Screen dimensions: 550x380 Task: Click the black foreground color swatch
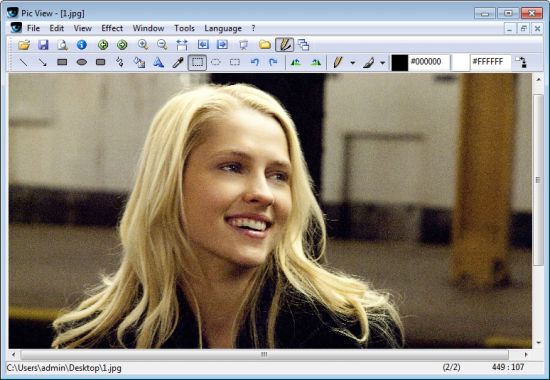click(x=400, y=63)
